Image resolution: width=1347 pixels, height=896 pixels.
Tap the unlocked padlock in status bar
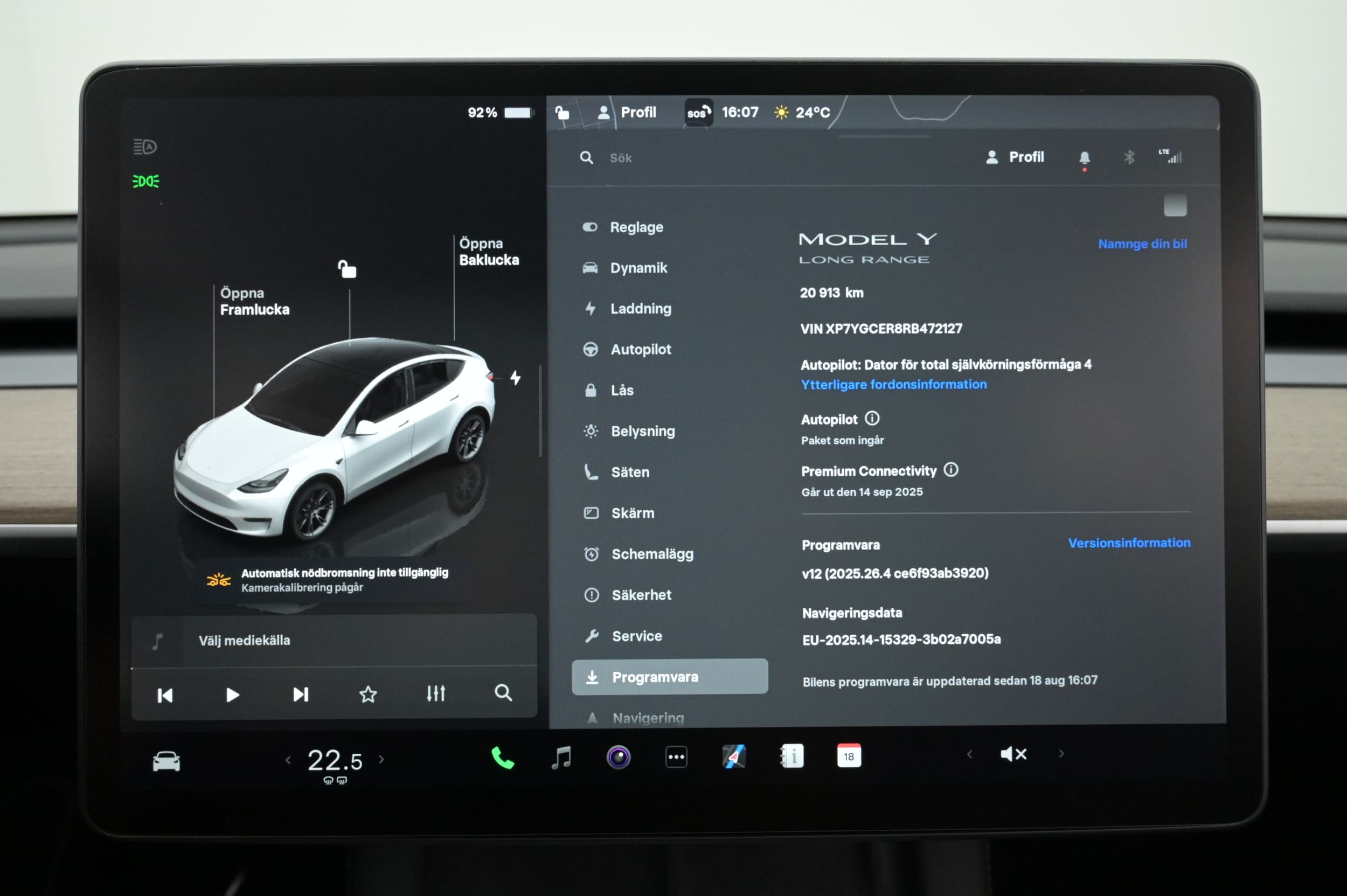tap(563, 113)
